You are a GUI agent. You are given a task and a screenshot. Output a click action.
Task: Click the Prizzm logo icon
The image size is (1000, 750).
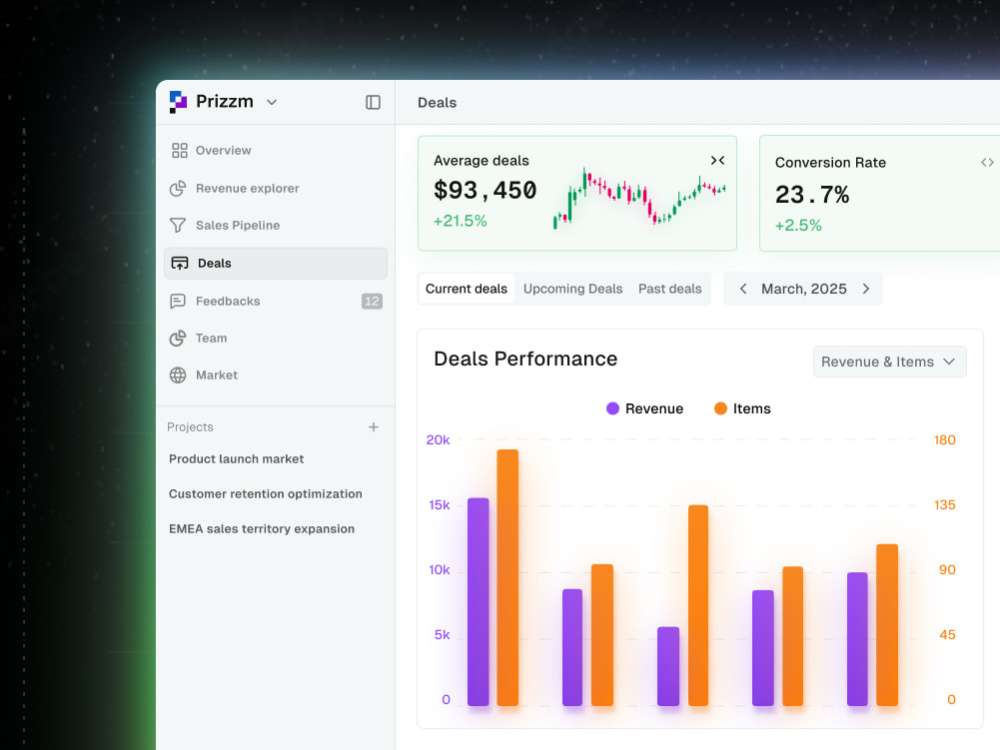pyautogui.click(x=178, y=102)
